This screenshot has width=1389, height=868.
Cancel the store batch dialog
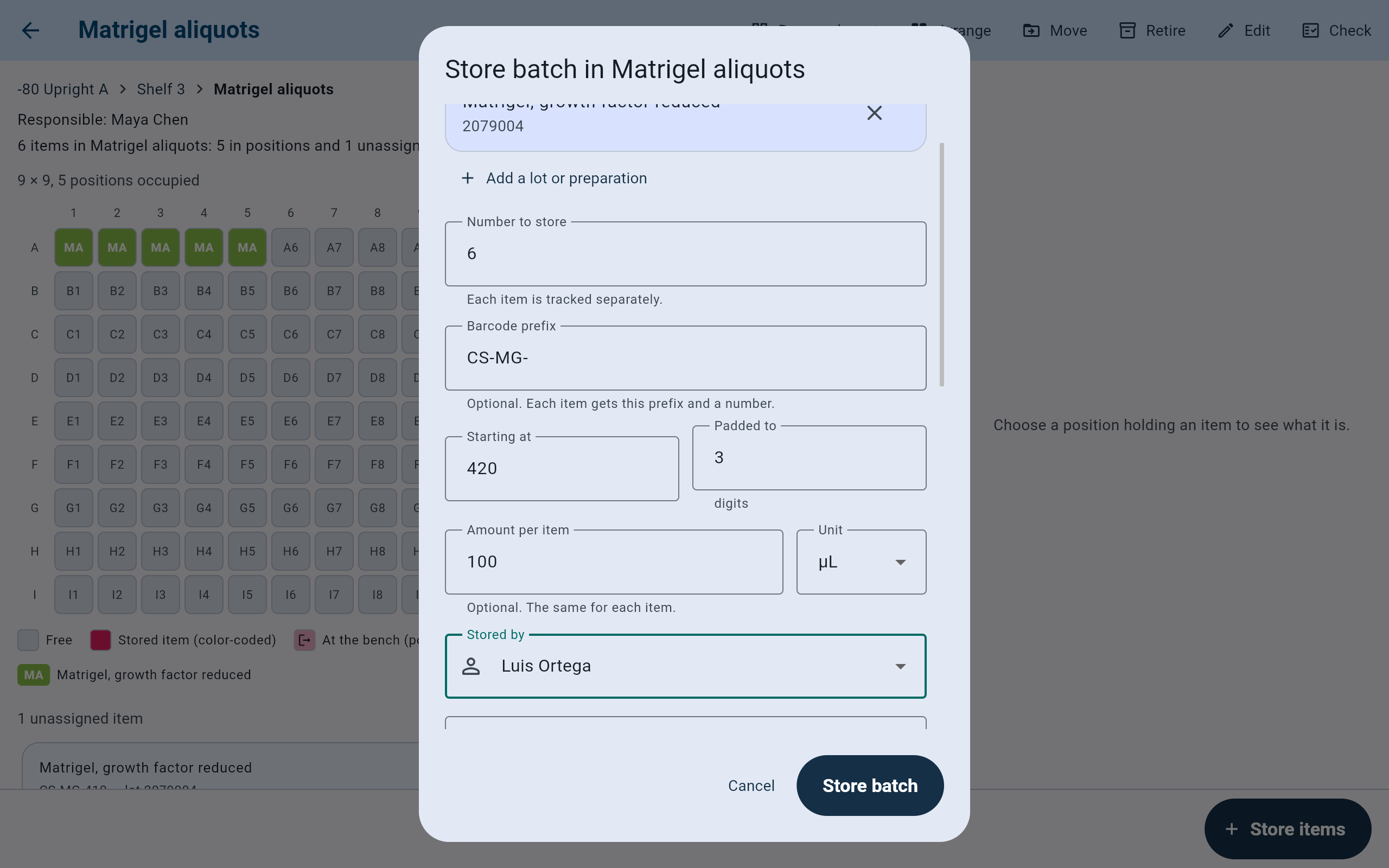(751, 786)
